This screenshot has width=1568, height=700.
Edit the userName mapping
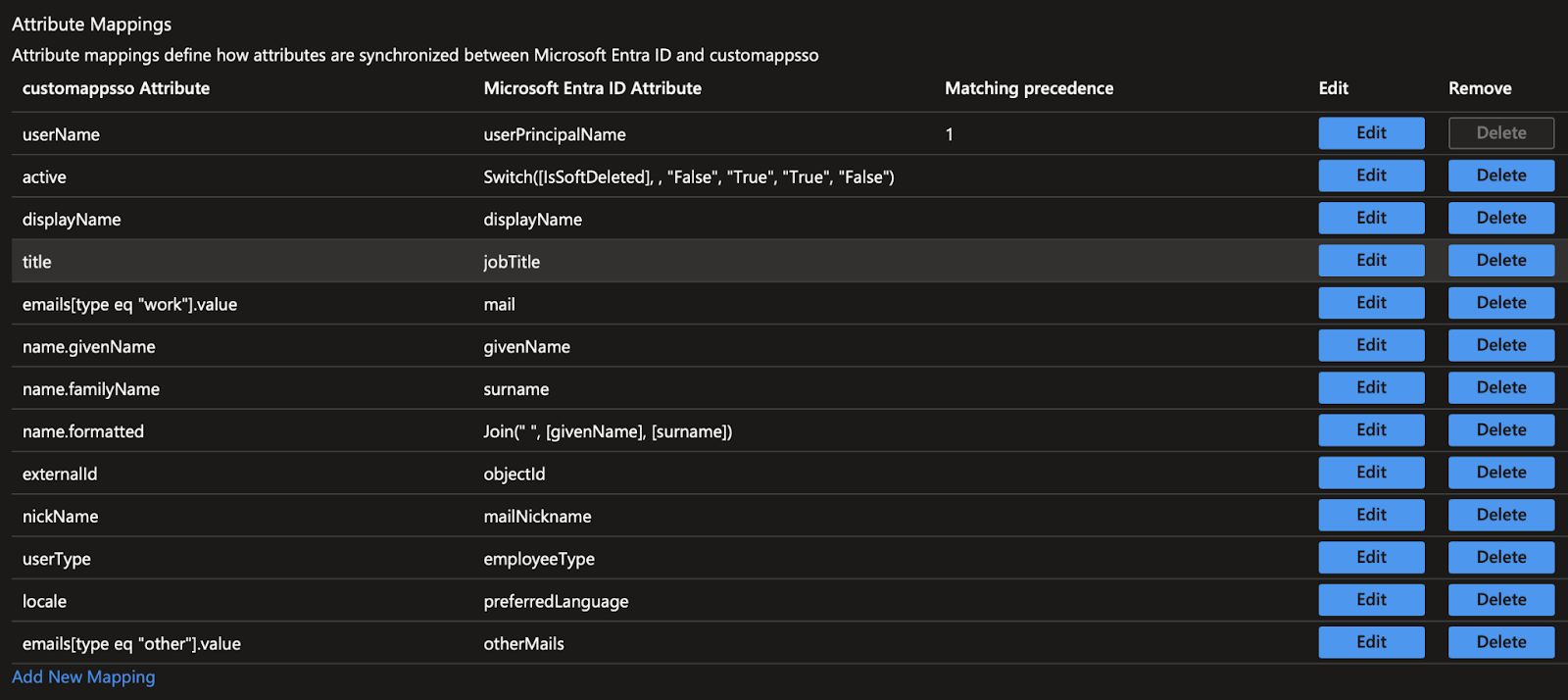point(1371,133)
